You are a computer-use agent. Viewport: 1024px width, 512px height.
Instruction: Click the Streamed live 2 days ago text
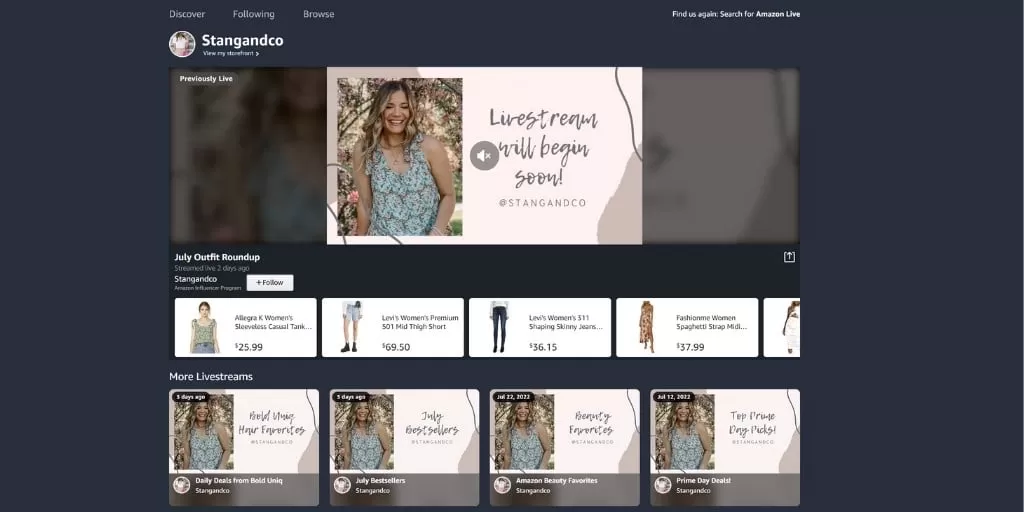pyautogui.click(x=212, y=268)
